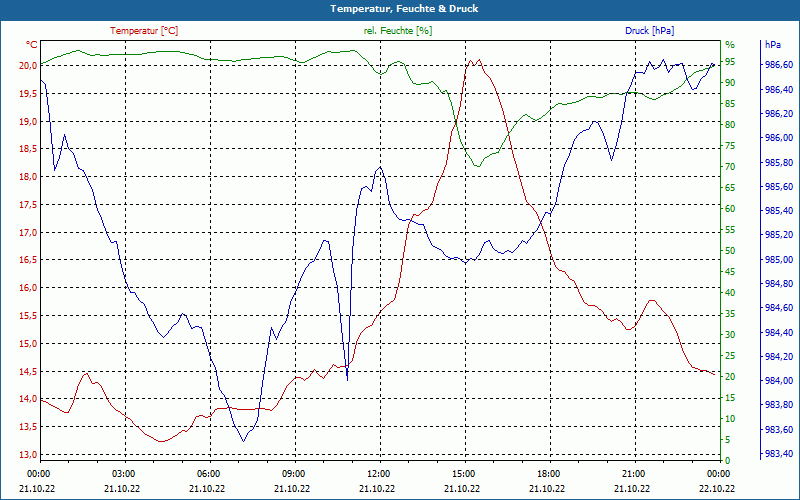Click the 984,80 pressure axis value
The image size is (800, 500).
click(x=779, y=284)
